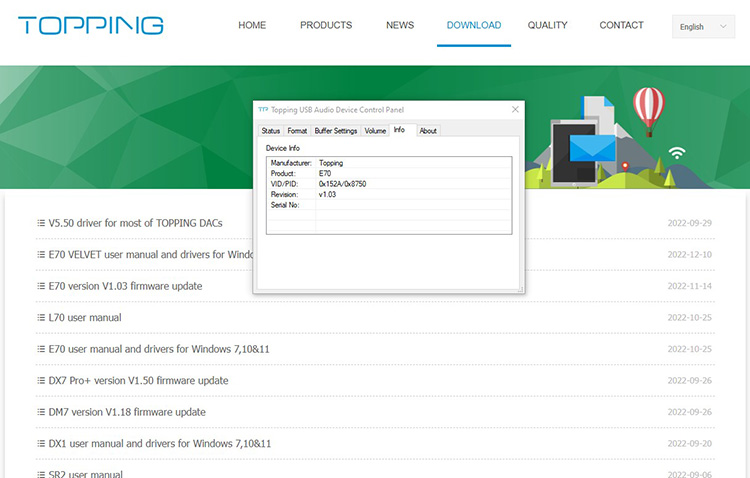Switch to the Status tab
Viewport: 750px width, 478px height.
[271, 131]
